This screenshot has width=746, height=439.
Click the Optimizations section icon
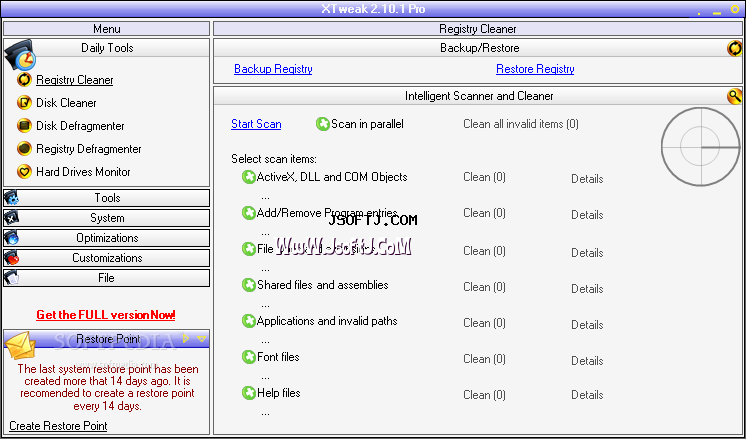tap(11, 238)
